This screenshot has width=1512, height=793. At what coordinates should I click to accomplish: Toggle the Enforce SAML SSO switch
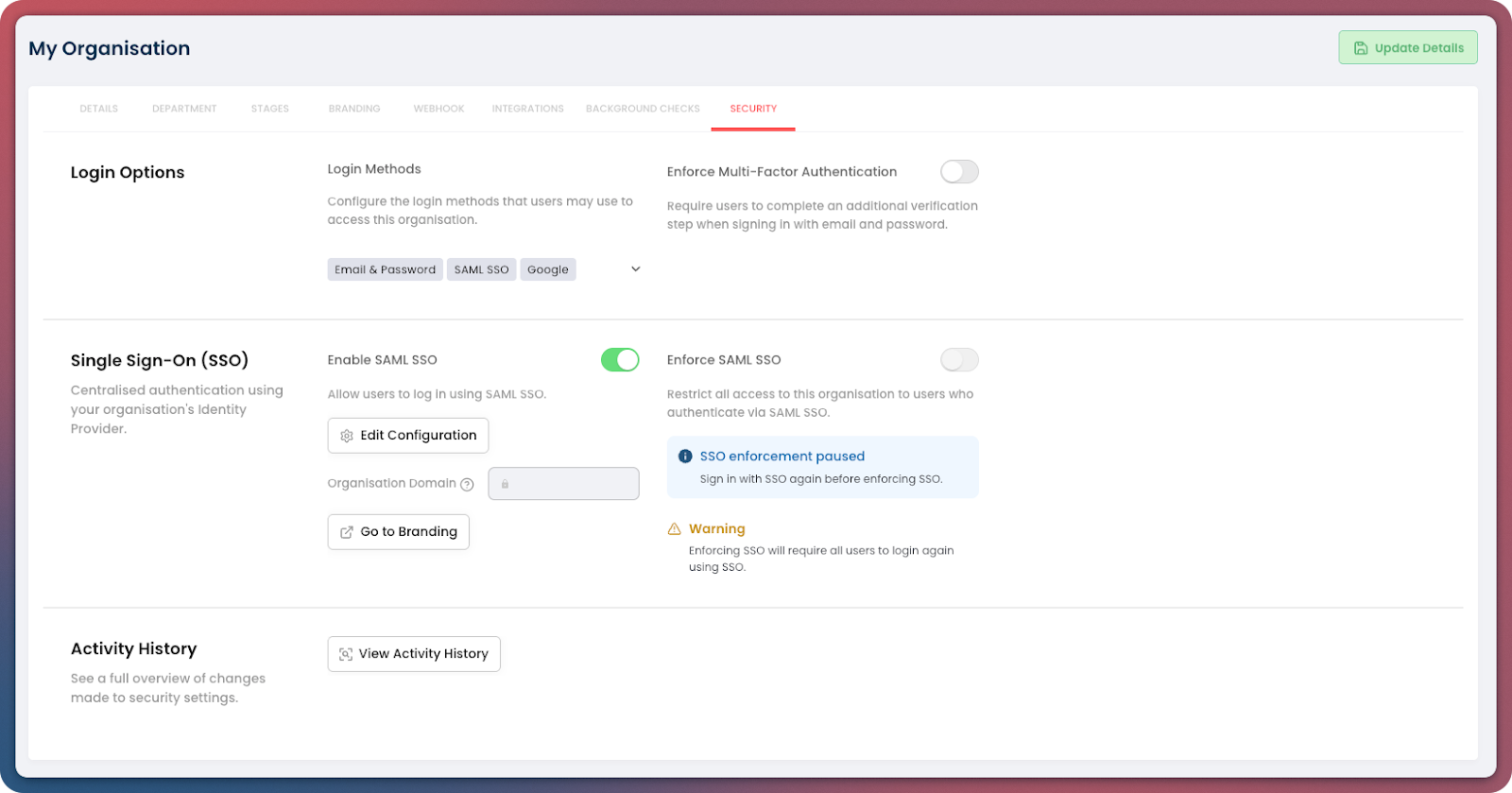[959, 360]
